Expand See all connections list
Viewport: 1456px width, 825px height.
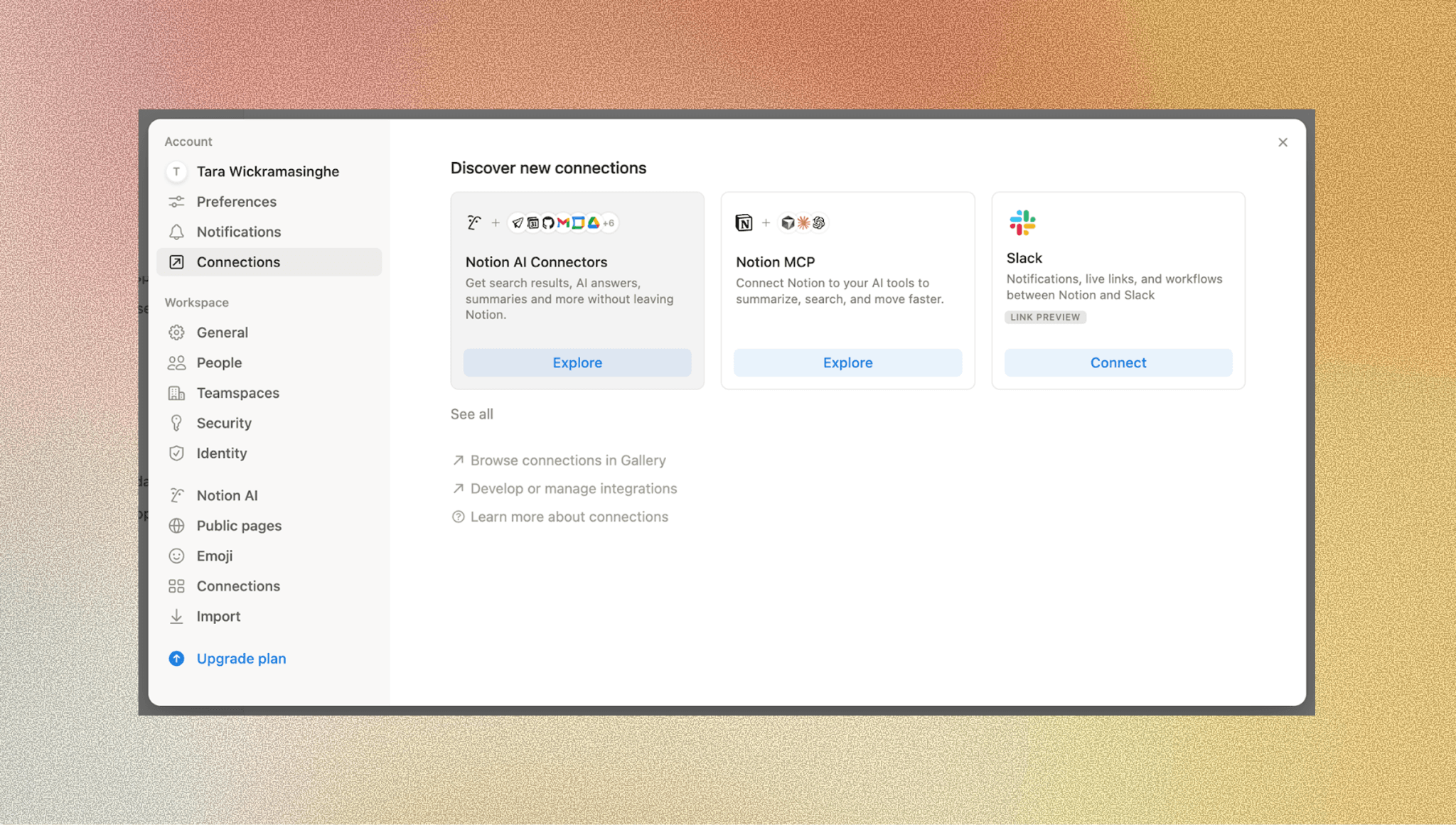pos(471,414)
